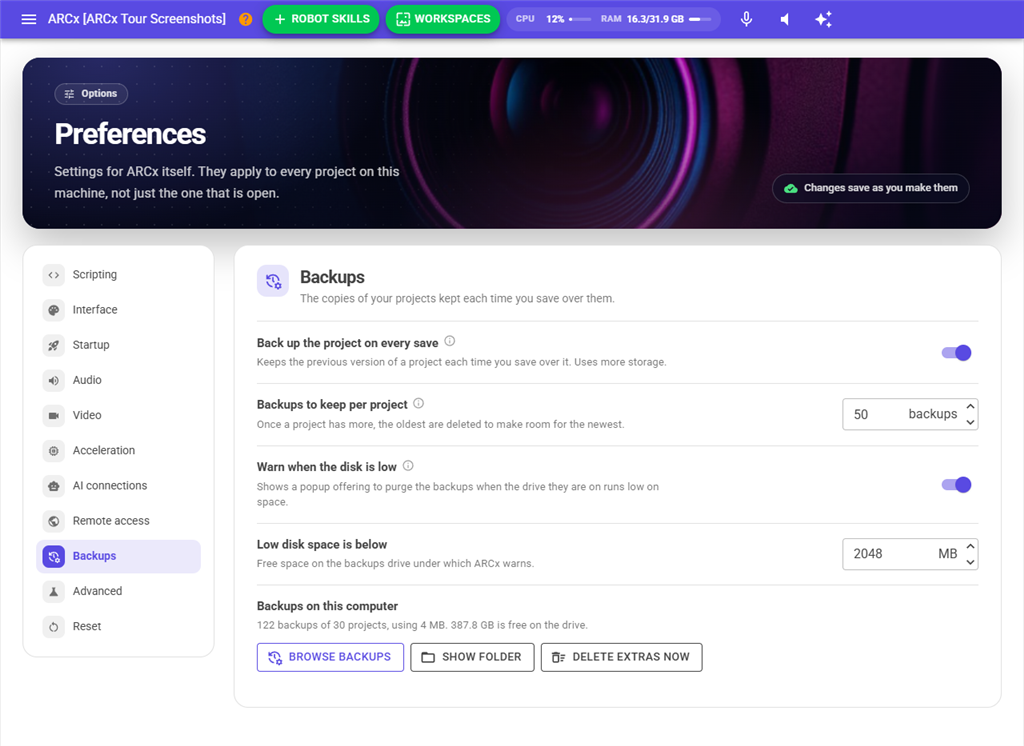Click the Advanced flask icon
This screenshot has width=1024, height=746.
(x=54, y=592)
